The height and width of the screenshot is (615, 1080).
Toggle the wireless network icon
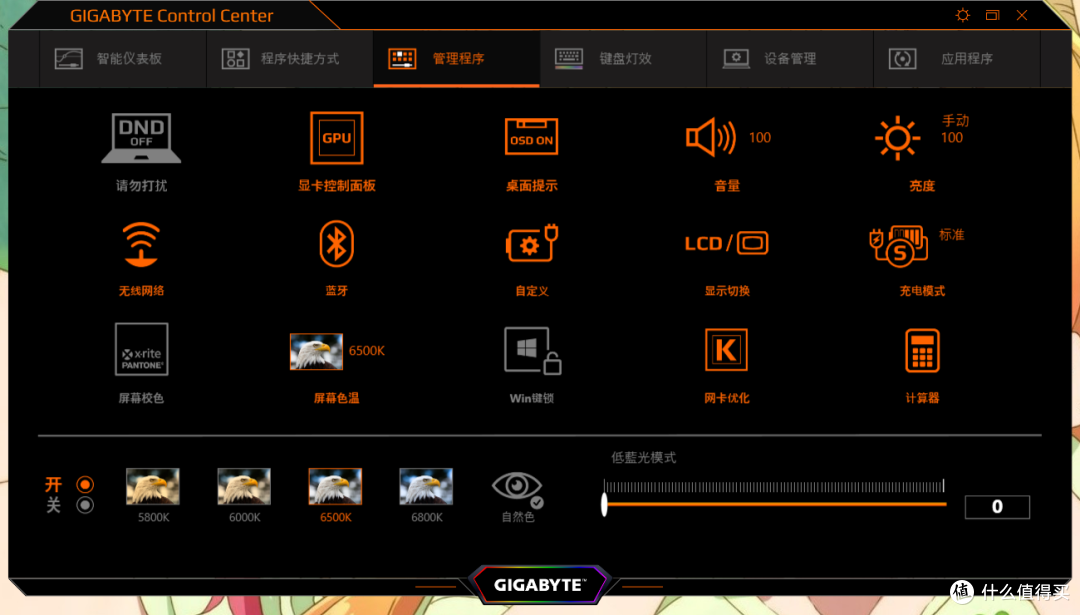coord(141,244)
